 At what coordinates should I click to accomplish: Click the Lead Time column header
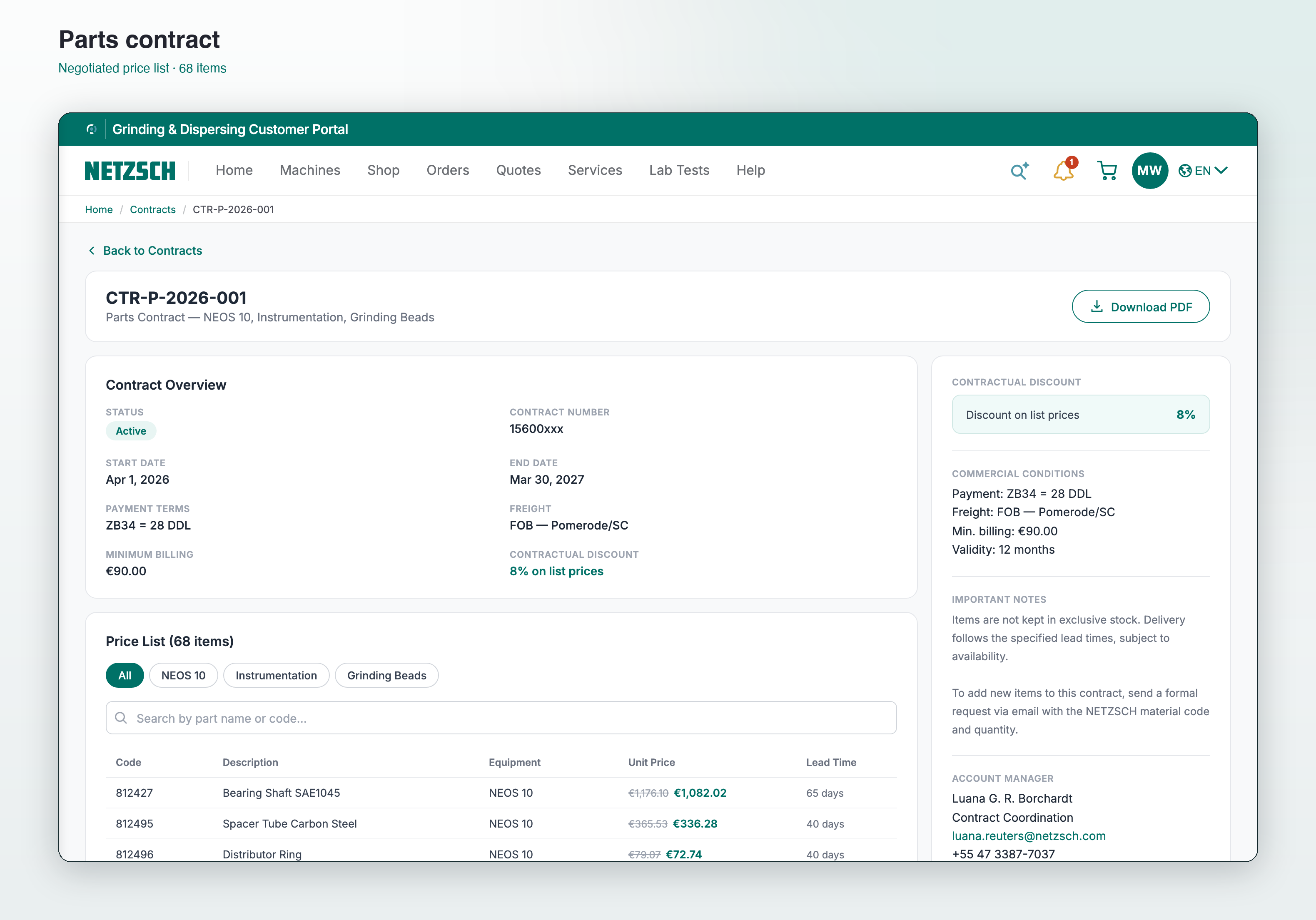point(831,763)
